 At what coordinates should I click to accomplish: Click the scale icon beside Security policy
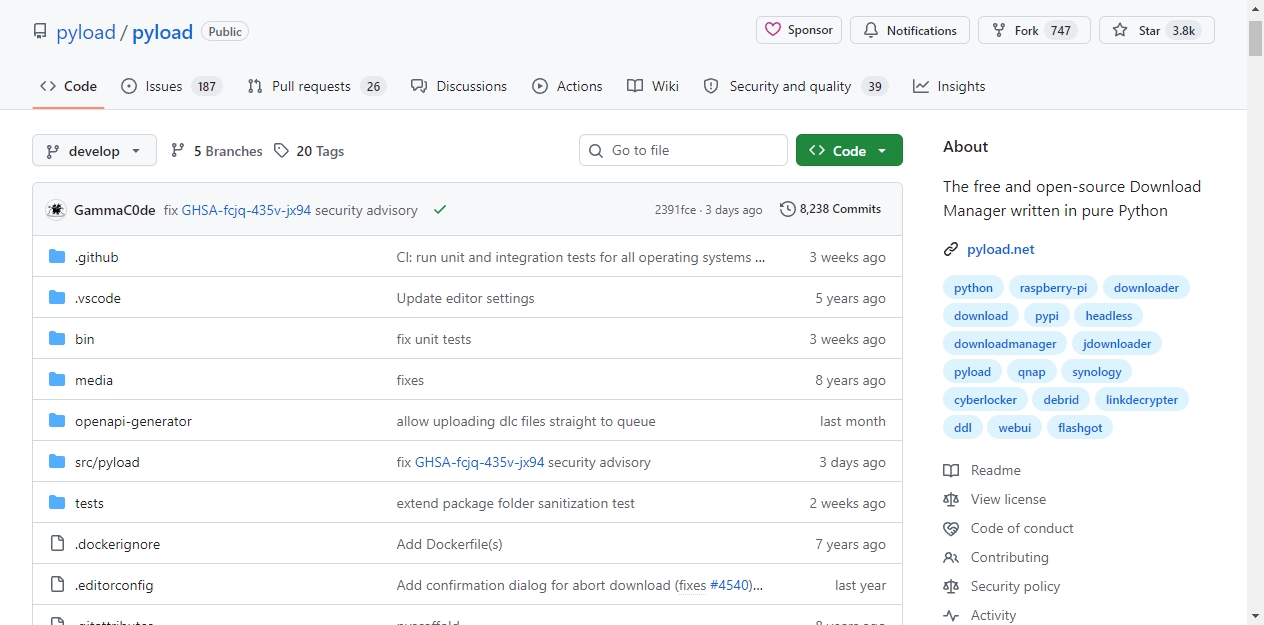click(951, 586)
